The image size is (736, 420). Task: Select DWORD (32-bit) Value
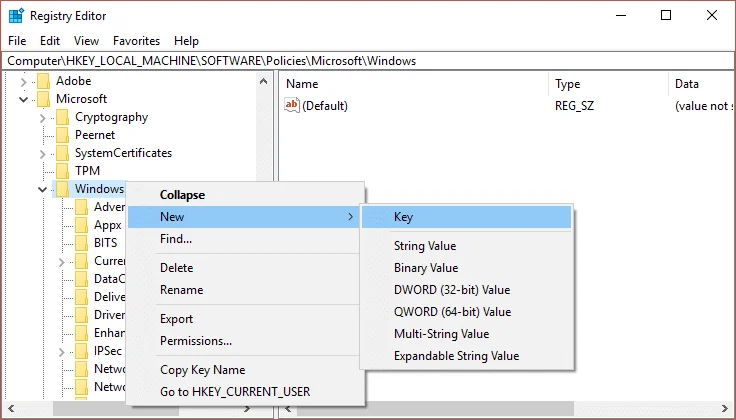467,290
